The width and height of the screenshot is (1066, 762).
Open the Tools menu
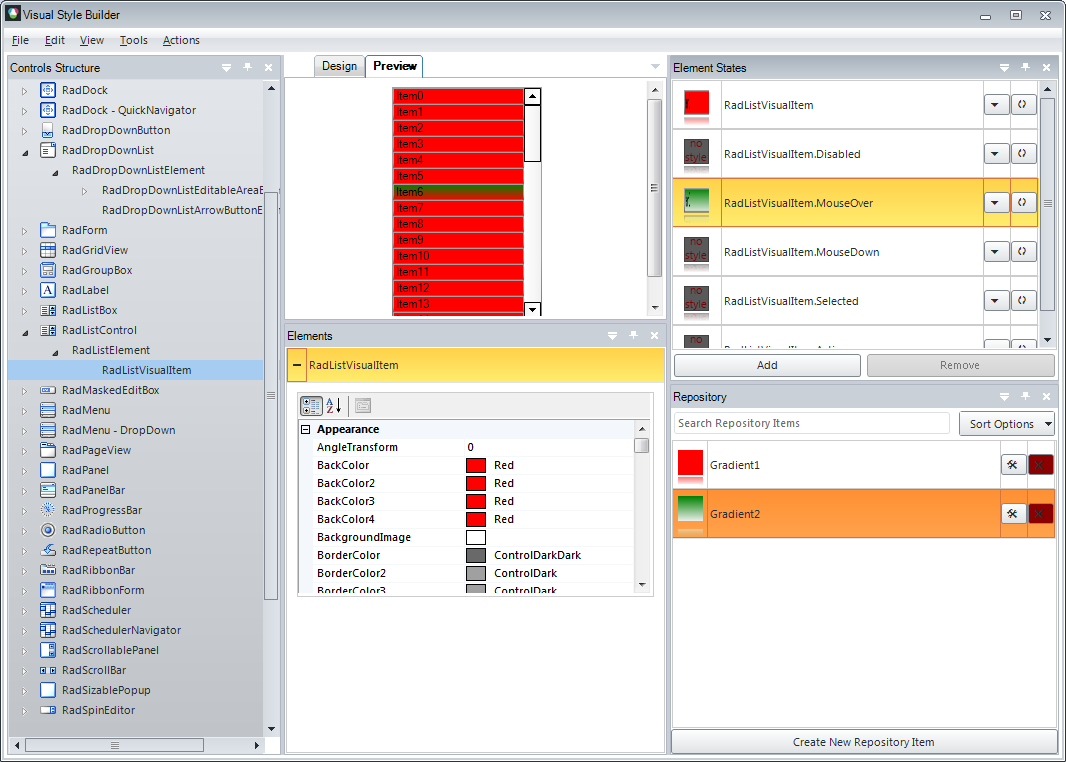pos(133,40)
